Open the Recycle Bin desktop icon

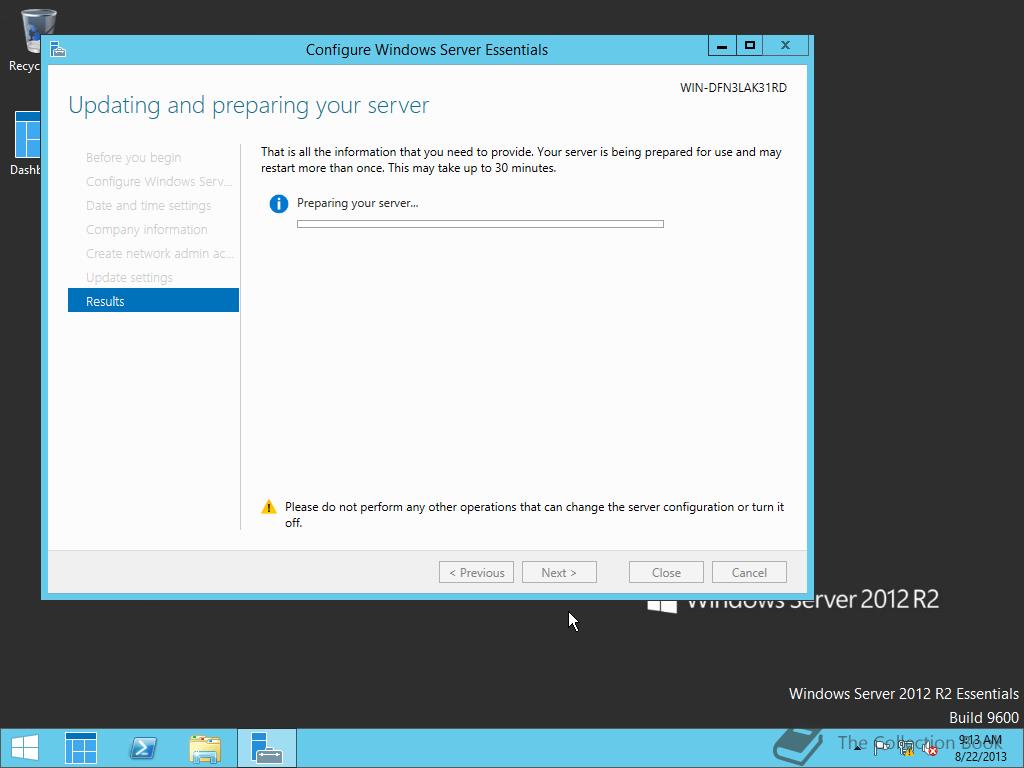pos(29,39)
